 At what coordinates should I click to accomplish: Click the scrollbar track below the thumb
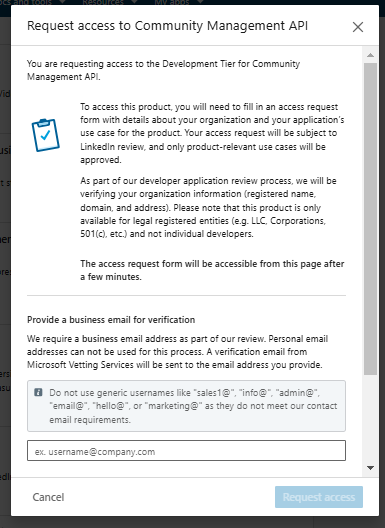coord(371,419)
